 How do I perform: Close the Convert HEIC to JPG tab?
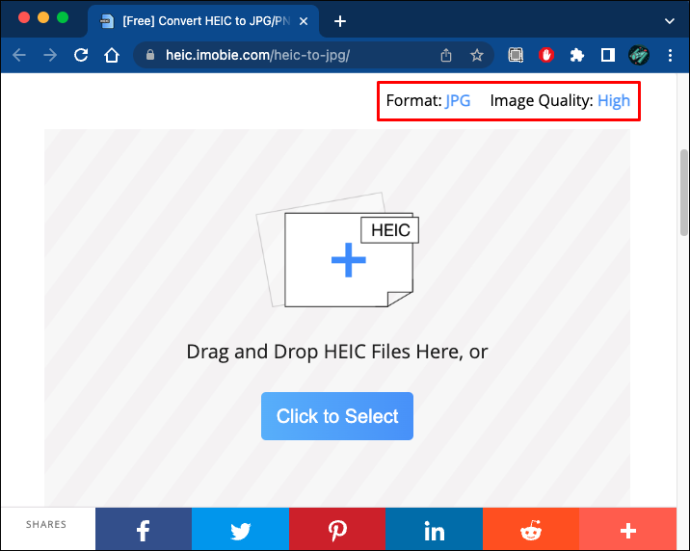(304, 21)
